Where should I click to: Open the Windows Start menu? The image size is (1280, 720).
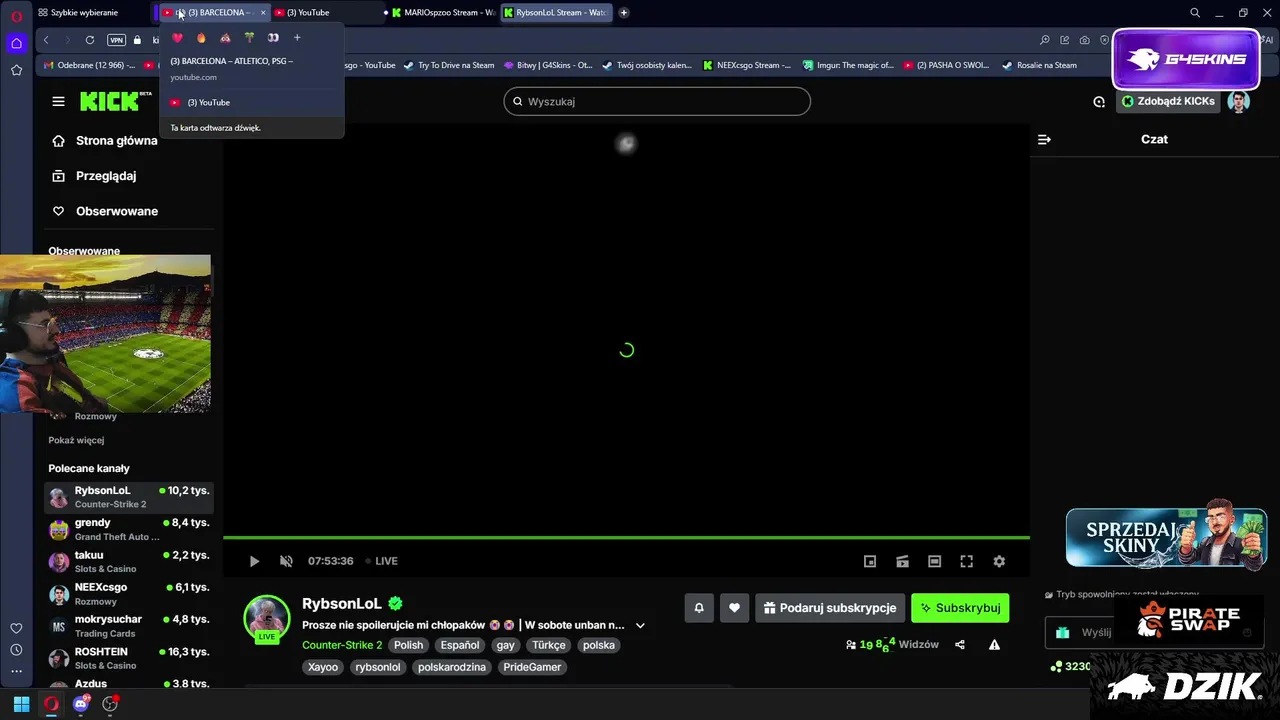(x=21, y=704)
